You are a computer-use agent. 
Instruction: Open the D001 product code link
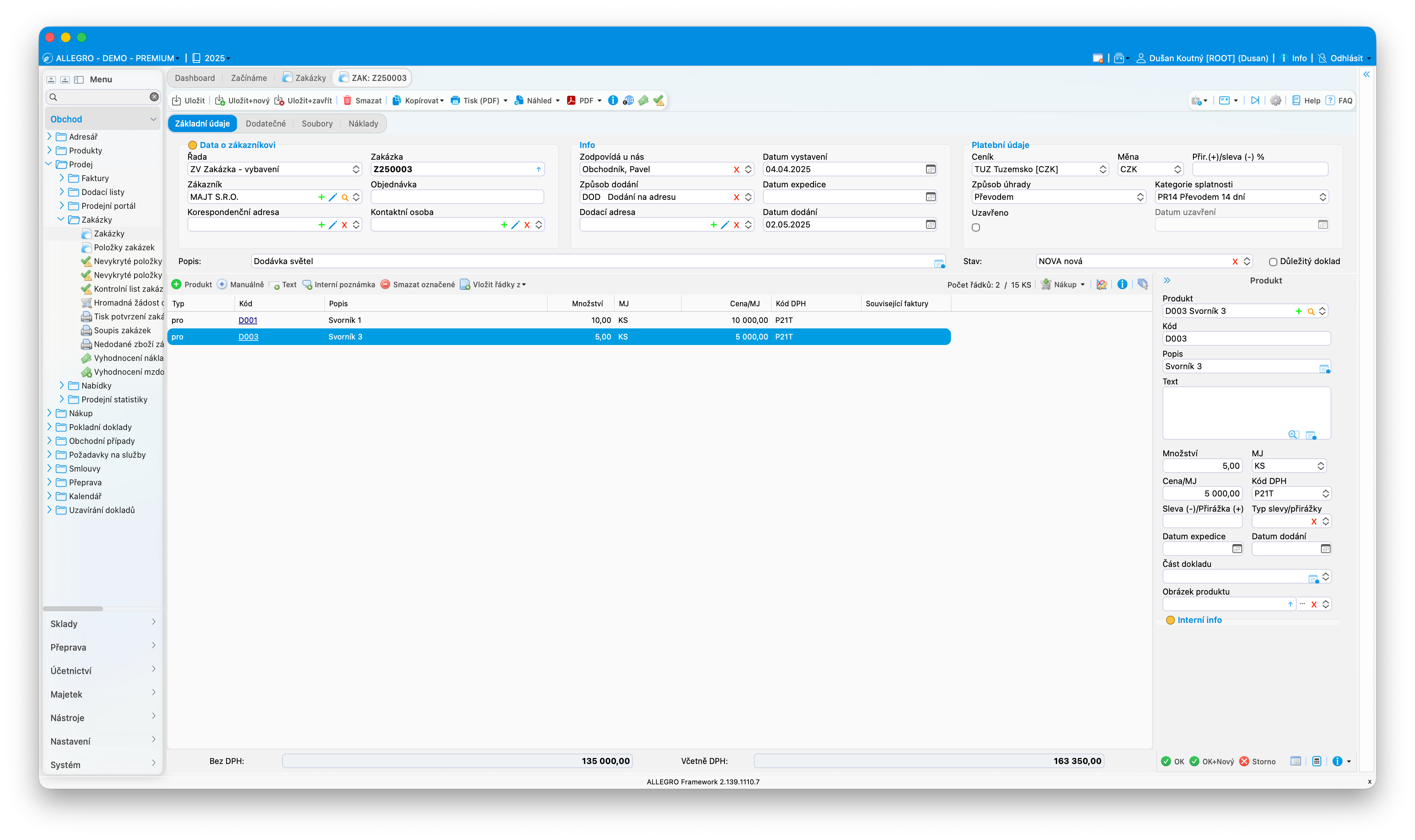click(248, 320)
